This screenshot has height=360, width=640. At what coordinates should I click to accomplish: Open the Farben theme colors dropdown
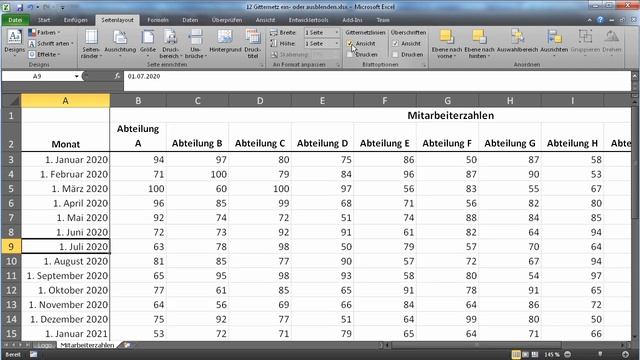pos(44,32)
